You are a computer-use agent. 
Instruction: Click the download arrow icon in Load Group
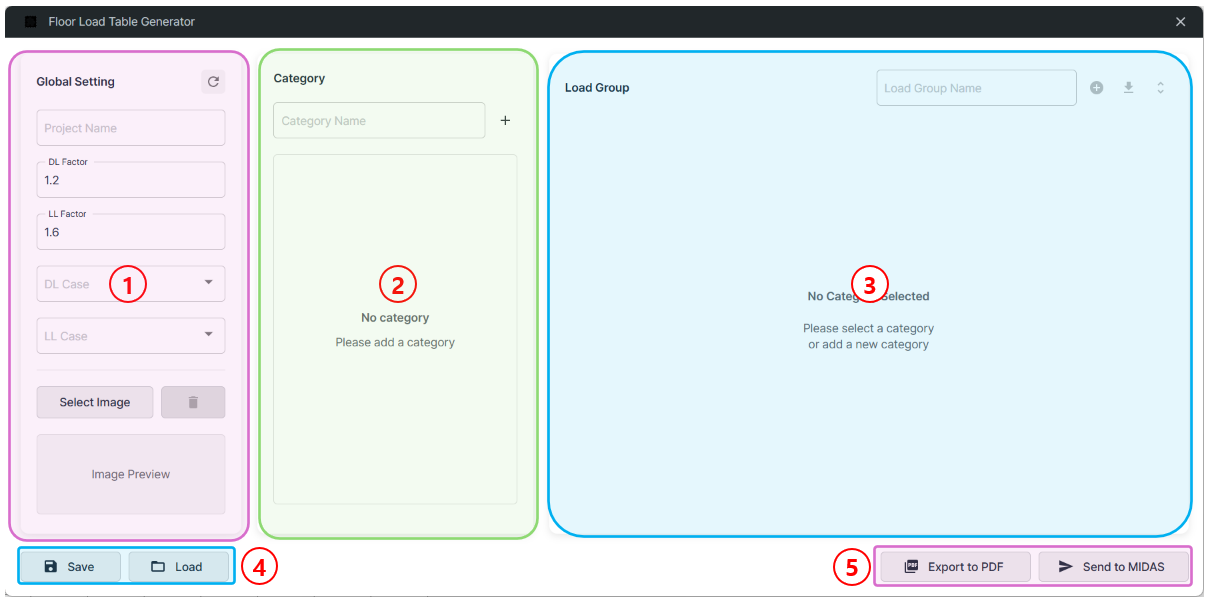click(1128, 88)
